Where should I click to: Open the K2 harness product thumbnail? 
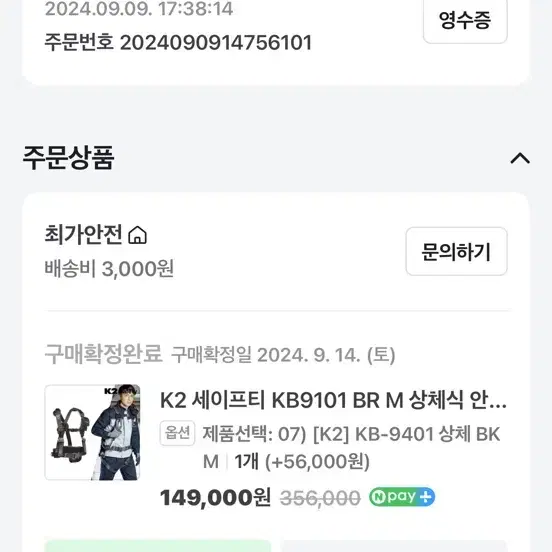(93, 432)
